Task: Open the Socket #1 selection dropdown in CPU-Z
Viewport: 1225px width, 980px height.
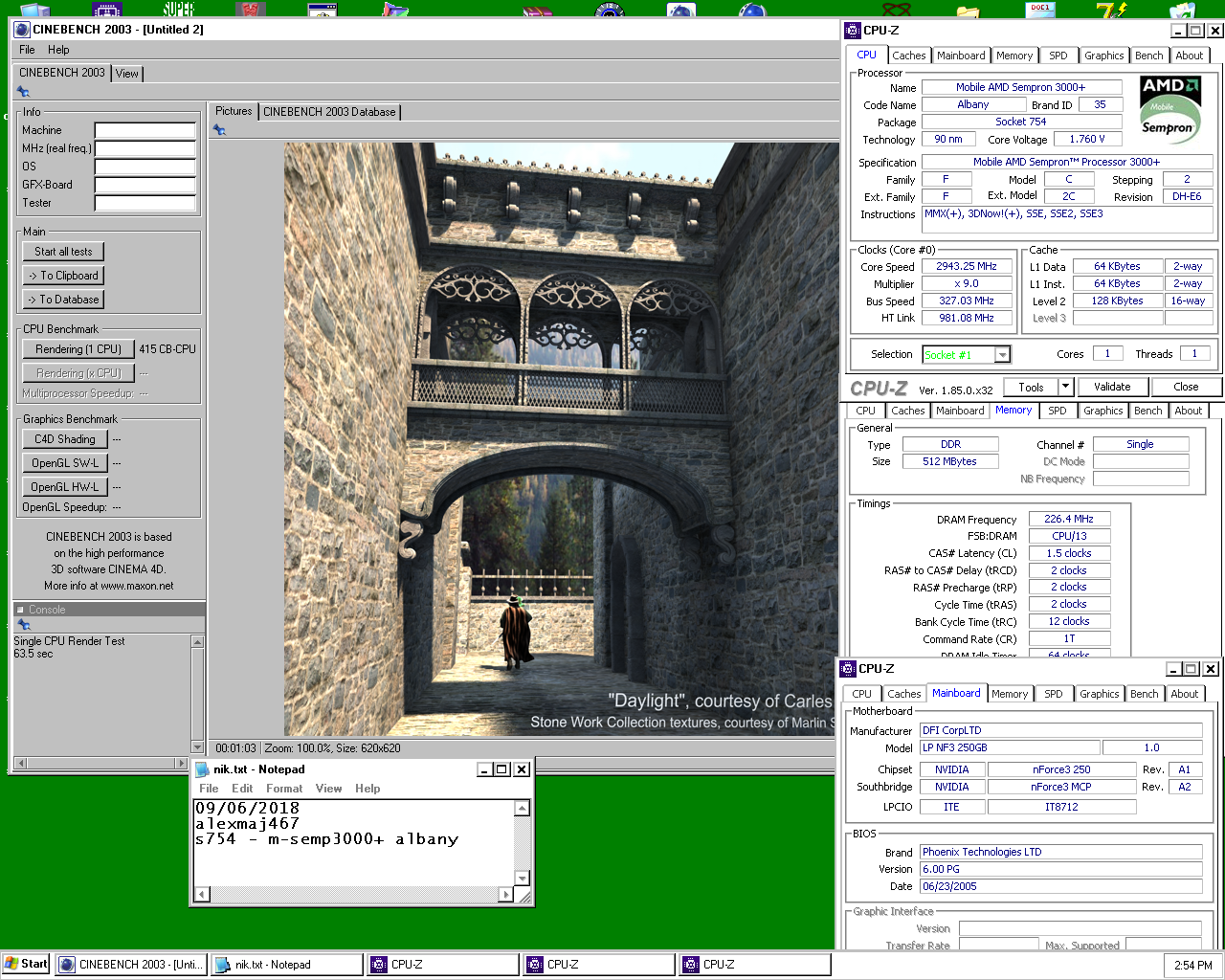Action: pos(1002,355)
